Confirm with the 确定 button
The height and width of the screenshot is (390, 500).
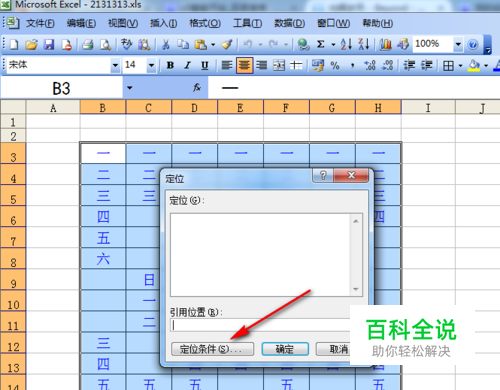coord(285,349)
